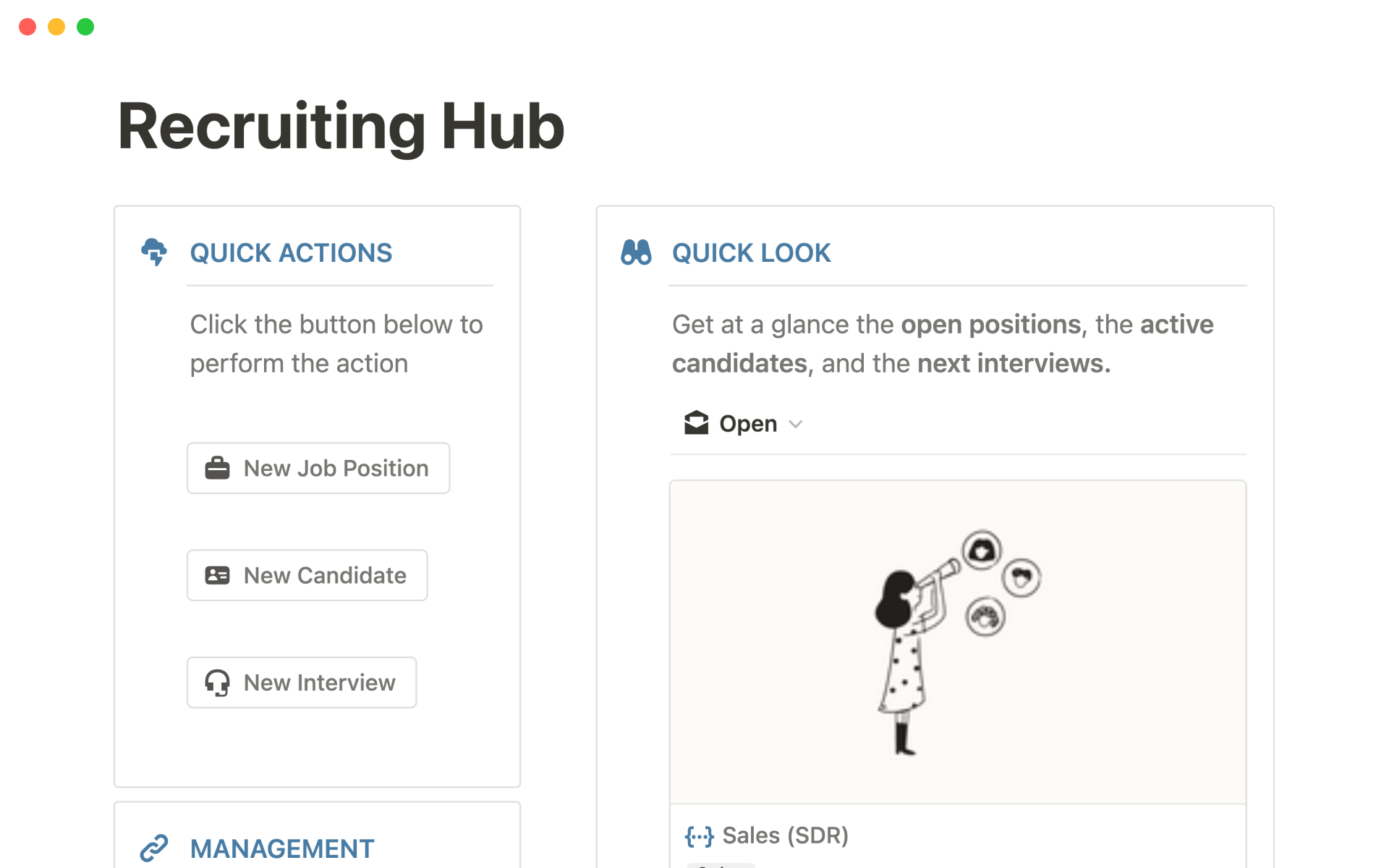Click the QUICK LOOK heading
Screen dimensions: 1389x868
pyautogui.click(x=751, y=252)
